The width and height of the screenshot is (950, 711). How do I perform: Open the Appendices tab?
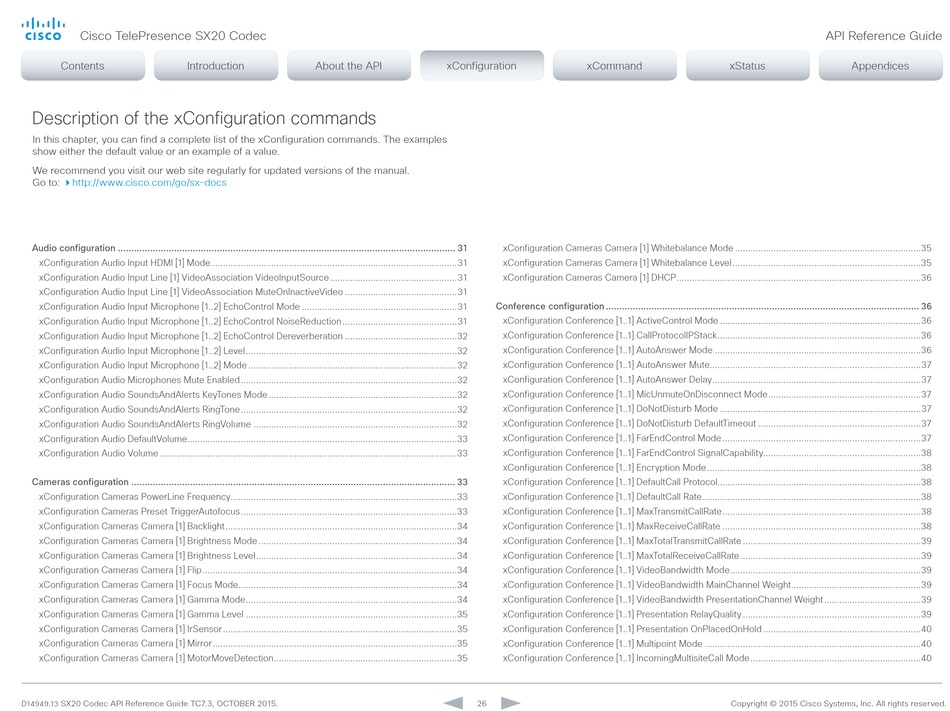click(x=880, y=65)
